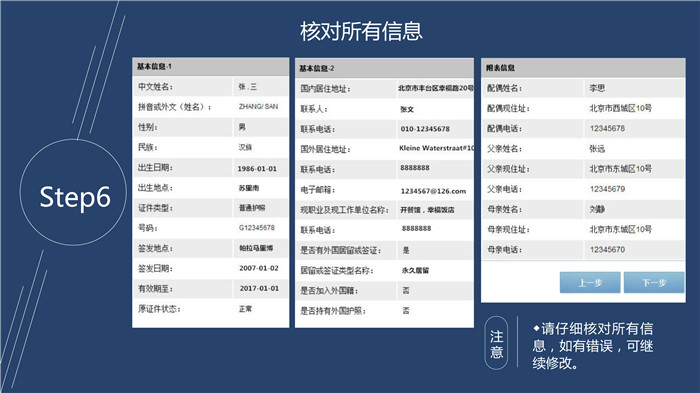Click the 有效期至 value 2017-01-01
Screen dimensions: 700x393
[x=259, y=288]
